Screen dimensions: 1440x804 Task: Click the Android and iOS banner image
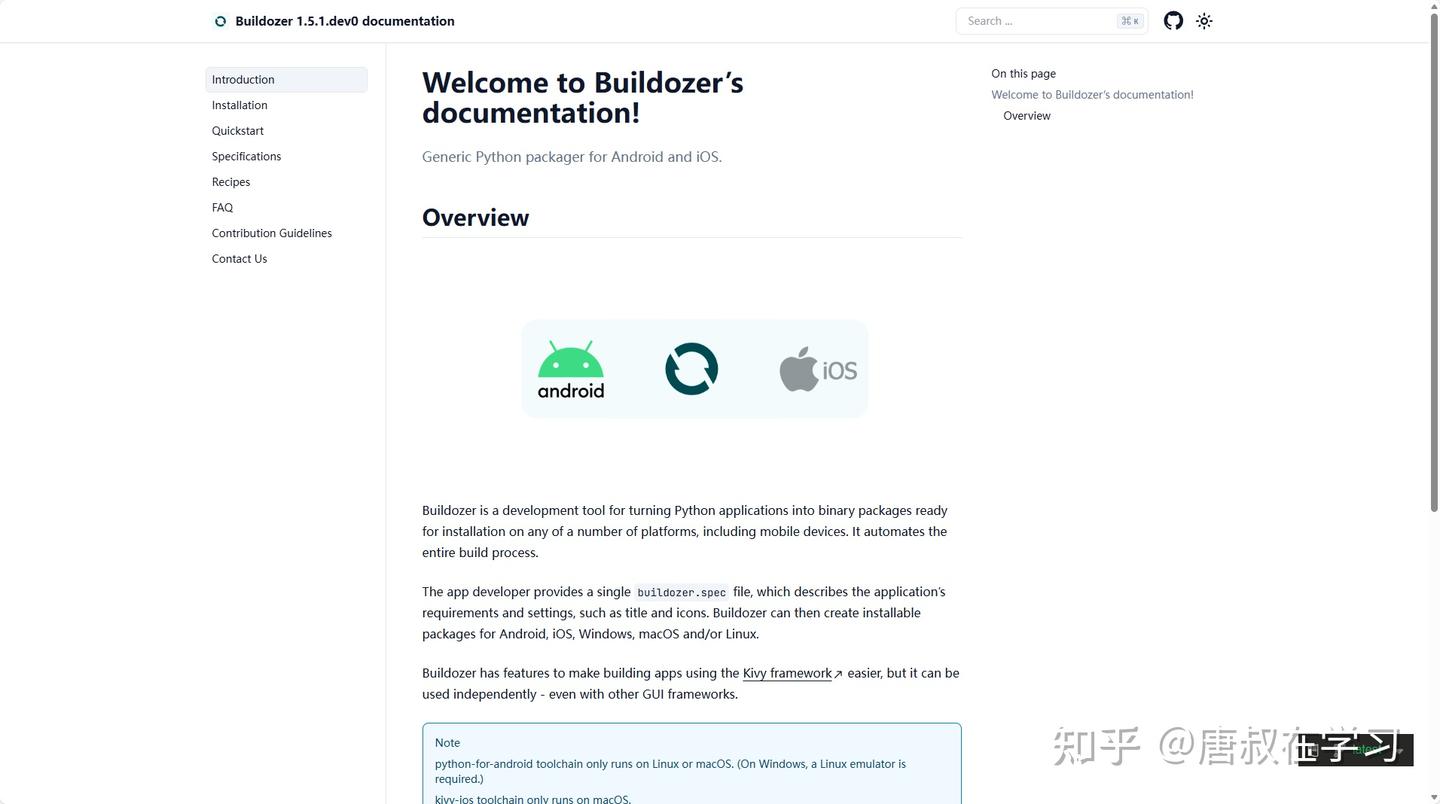click(x=694, y=369)
